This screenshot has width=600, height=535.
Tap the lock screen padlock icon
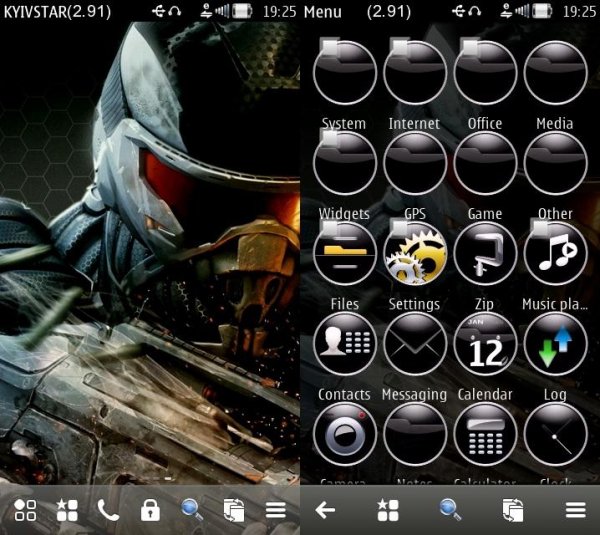click(x=150, y=510)
